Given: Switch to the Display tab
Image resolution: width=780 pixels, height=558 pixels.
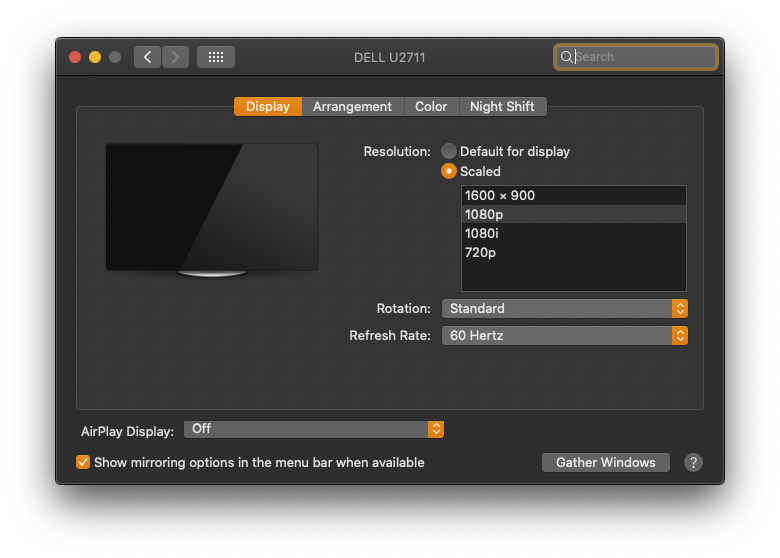Looking at the screenshot, I should [268, 106].
